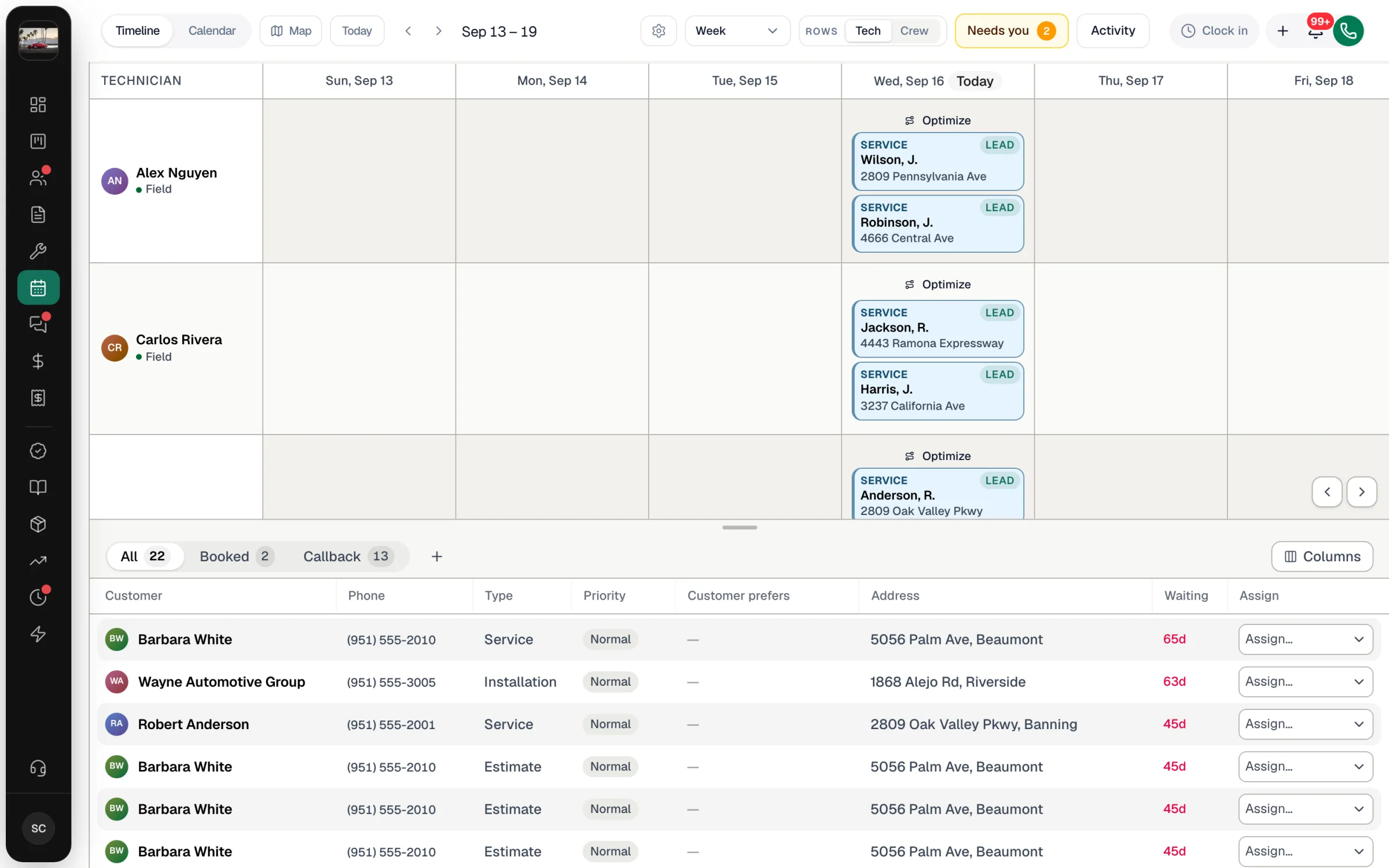This screenshot has height=868, width=1389.
Task: Open Harris, J. service job card
Action: pos(938,391)
